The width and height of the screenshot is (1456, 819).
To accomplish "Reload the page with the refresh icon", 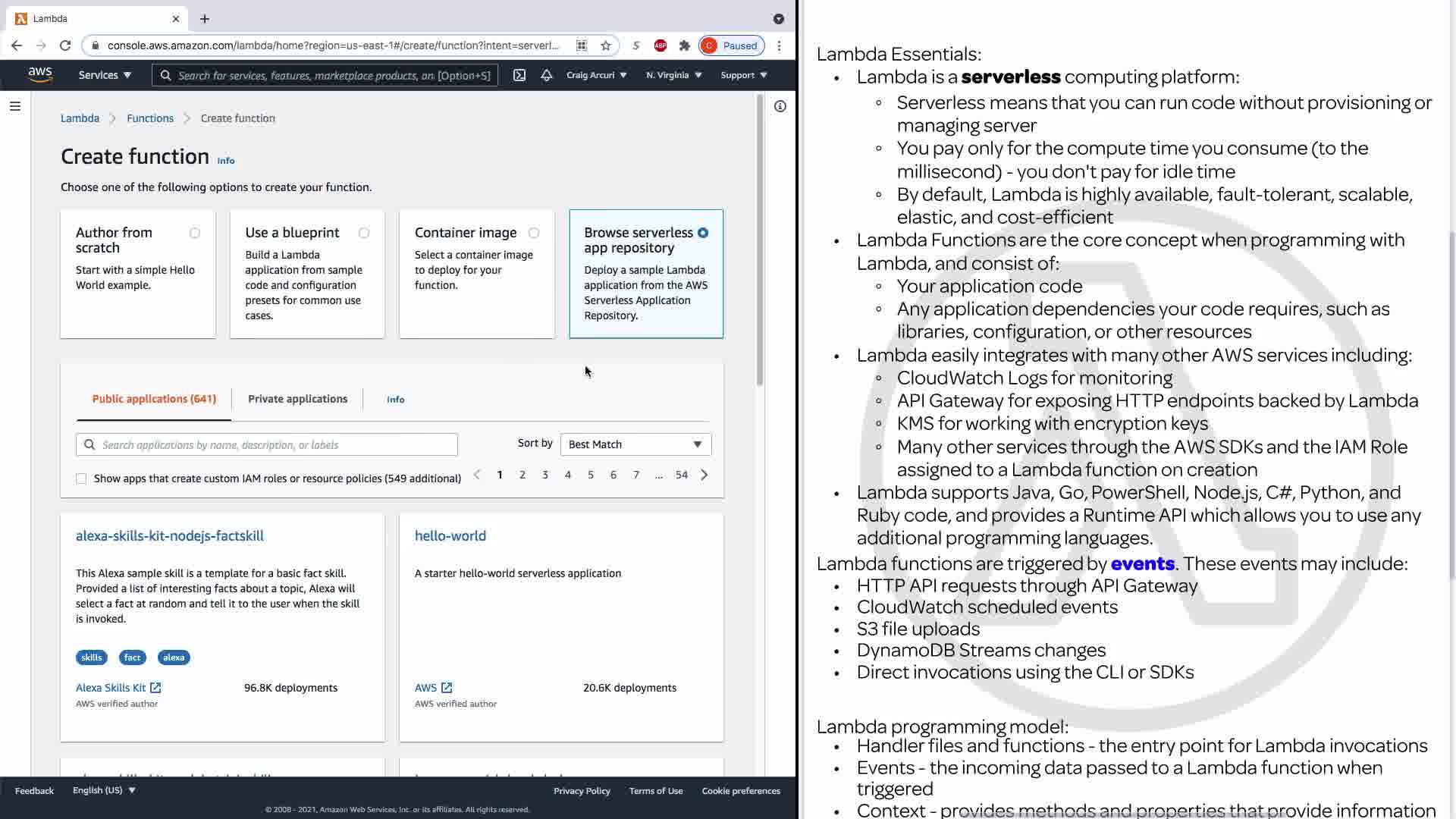I will tap(65, 45).
